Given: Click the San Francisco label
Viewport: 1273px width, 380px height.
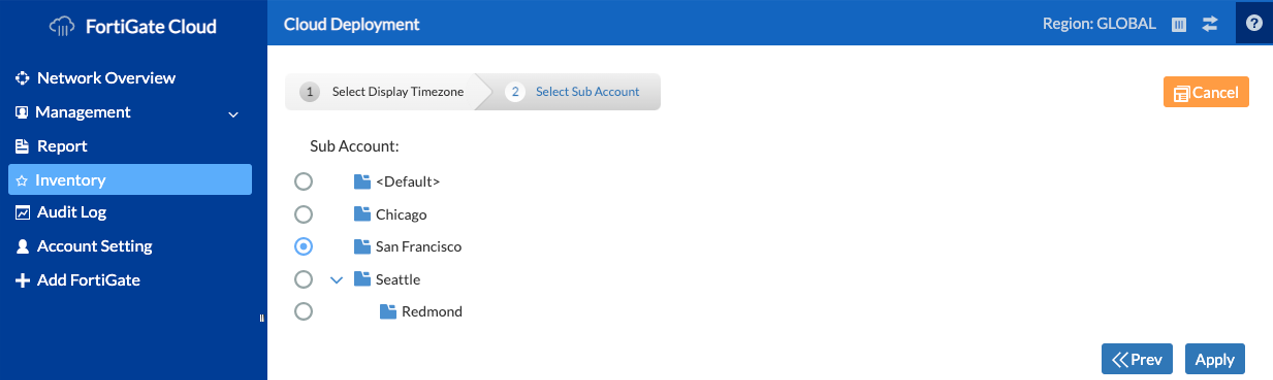Looking at the screenshot, I should 419,246.
